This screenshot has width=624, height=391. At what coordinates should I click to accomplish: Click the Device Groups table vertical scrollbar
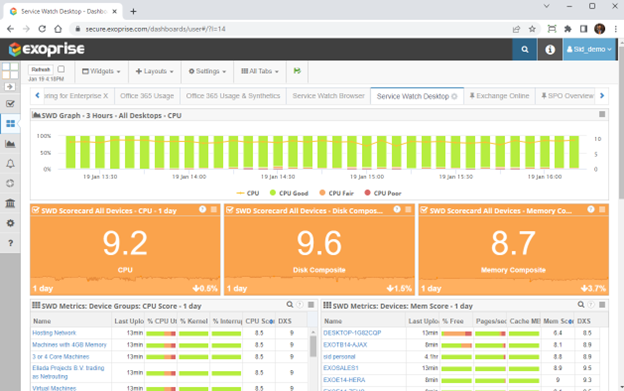[313, 346]
